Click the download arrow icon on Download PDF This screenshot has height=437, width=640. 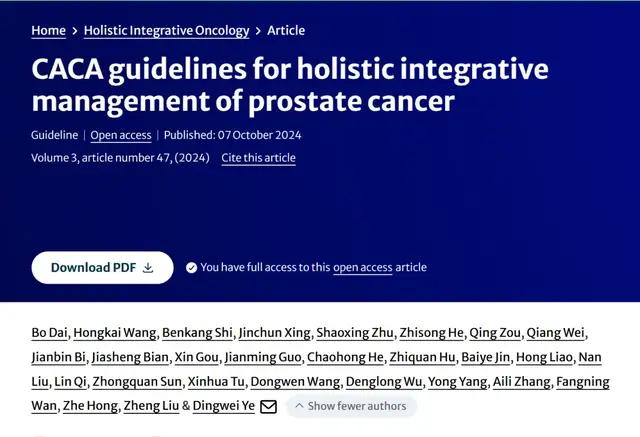click(x=148, y=267)
